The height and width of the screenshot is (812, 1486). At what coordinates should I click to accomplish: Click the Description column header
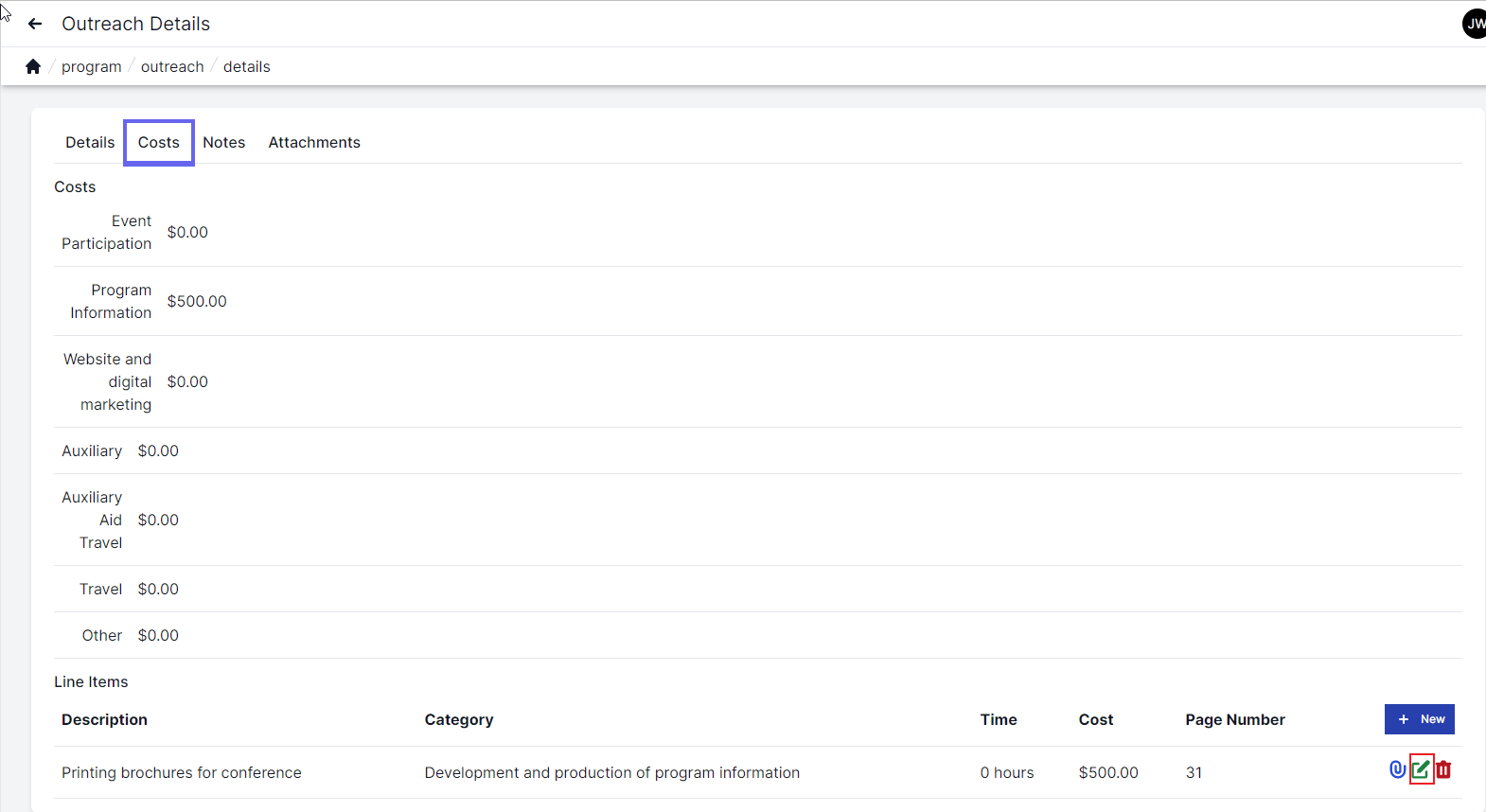click(x=104, y=719)
